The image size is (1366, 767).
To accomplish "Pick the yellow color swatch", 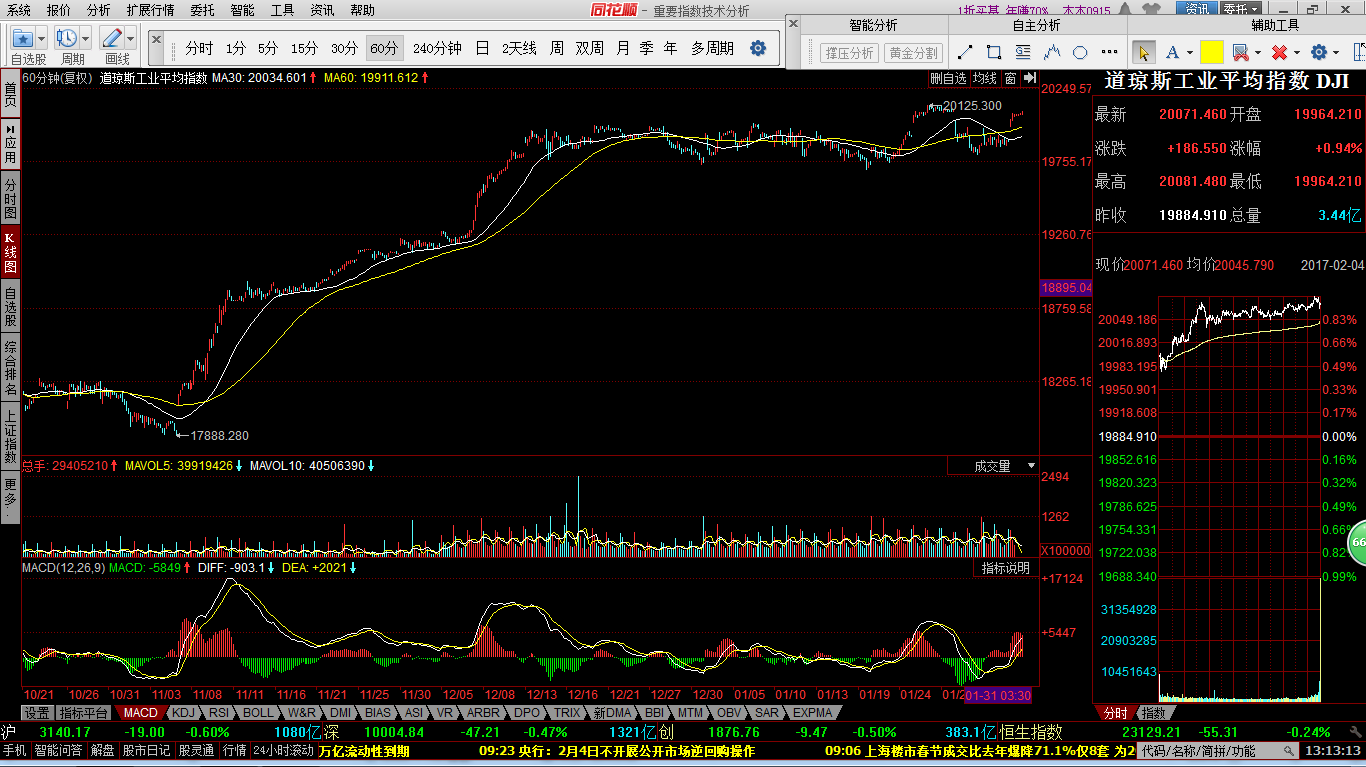I will [1212, 52].
